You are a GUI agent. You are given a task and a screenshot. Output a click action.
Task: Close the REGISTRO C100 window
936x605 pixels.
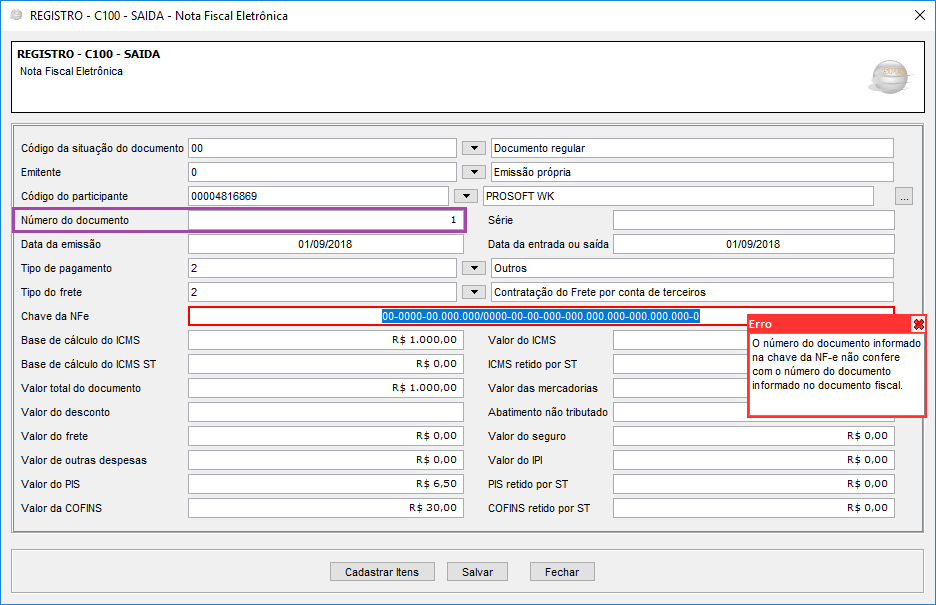920,16
